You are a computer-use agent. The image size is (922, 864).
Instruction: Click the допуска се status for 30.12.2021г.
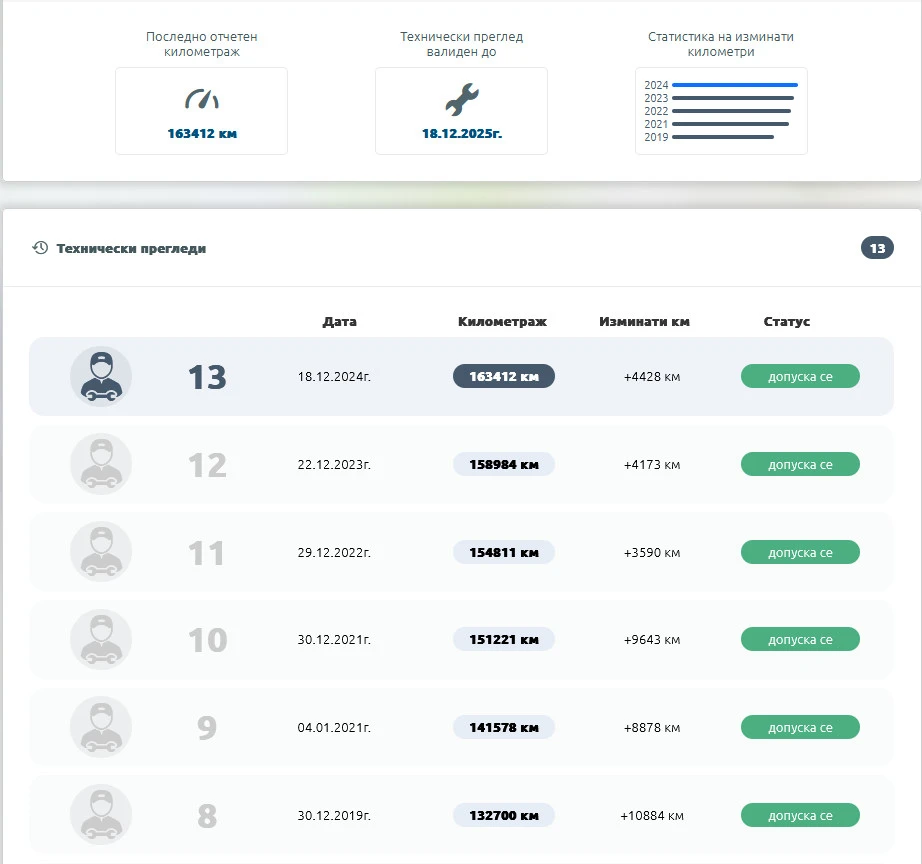tap(800, 640)
